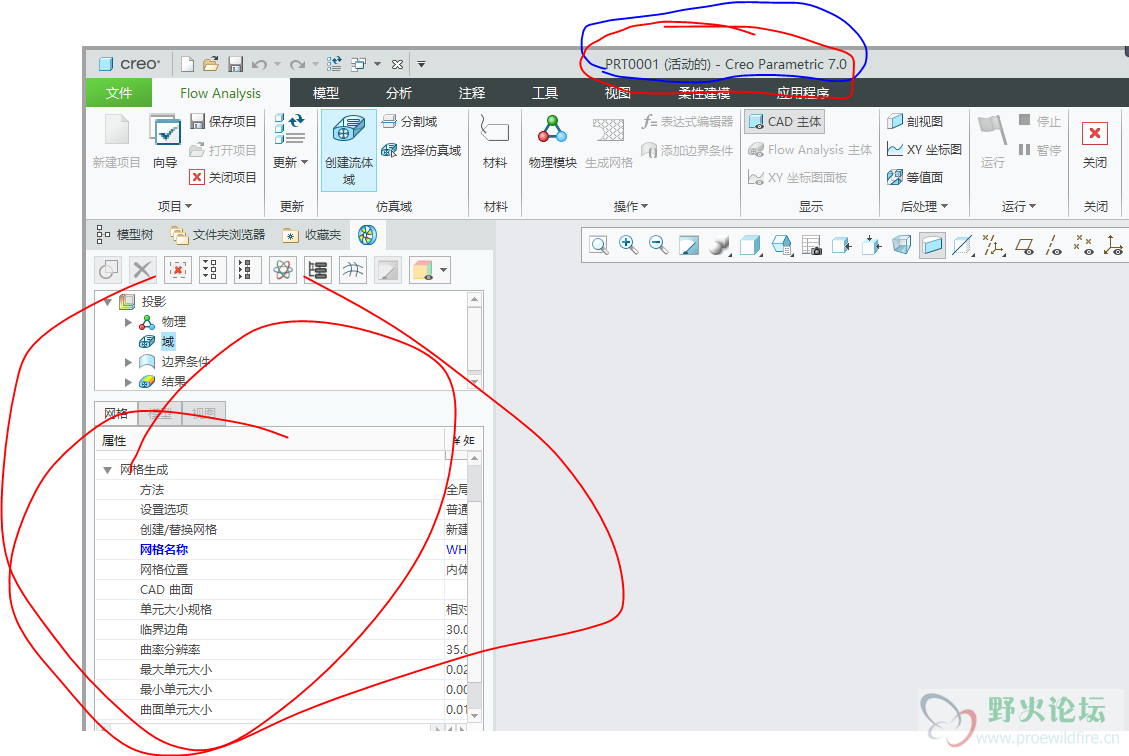Switch to the 注释 ribbon tab
1129x756 pixels.
472,93
